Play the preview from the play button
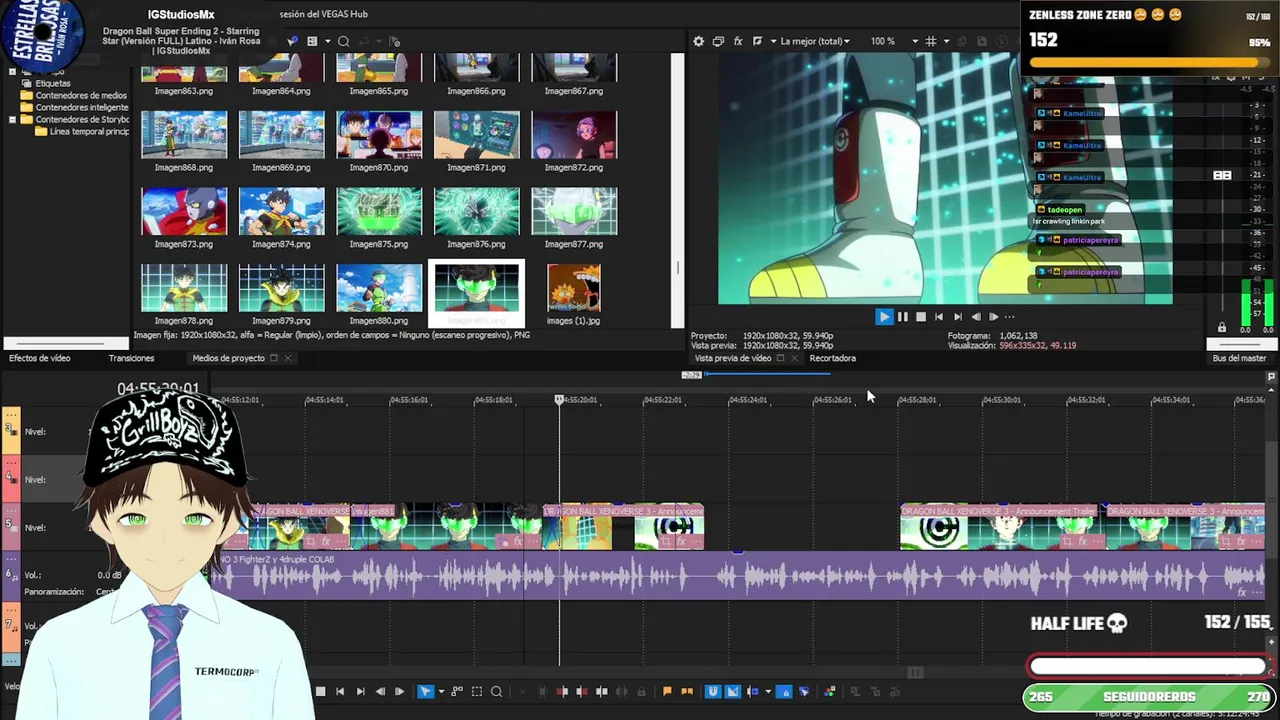Image resolution: width=1280 pixels, height=720 pixels. tap(884, 316)
